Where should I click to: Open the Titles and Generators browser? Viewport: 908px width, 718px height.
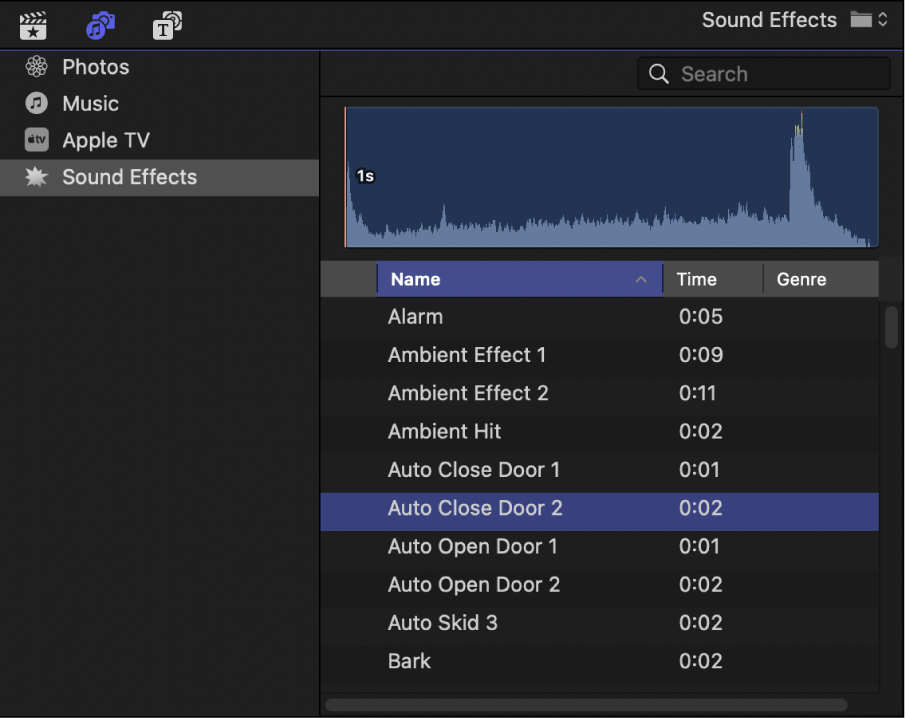[x=167, y=25]
